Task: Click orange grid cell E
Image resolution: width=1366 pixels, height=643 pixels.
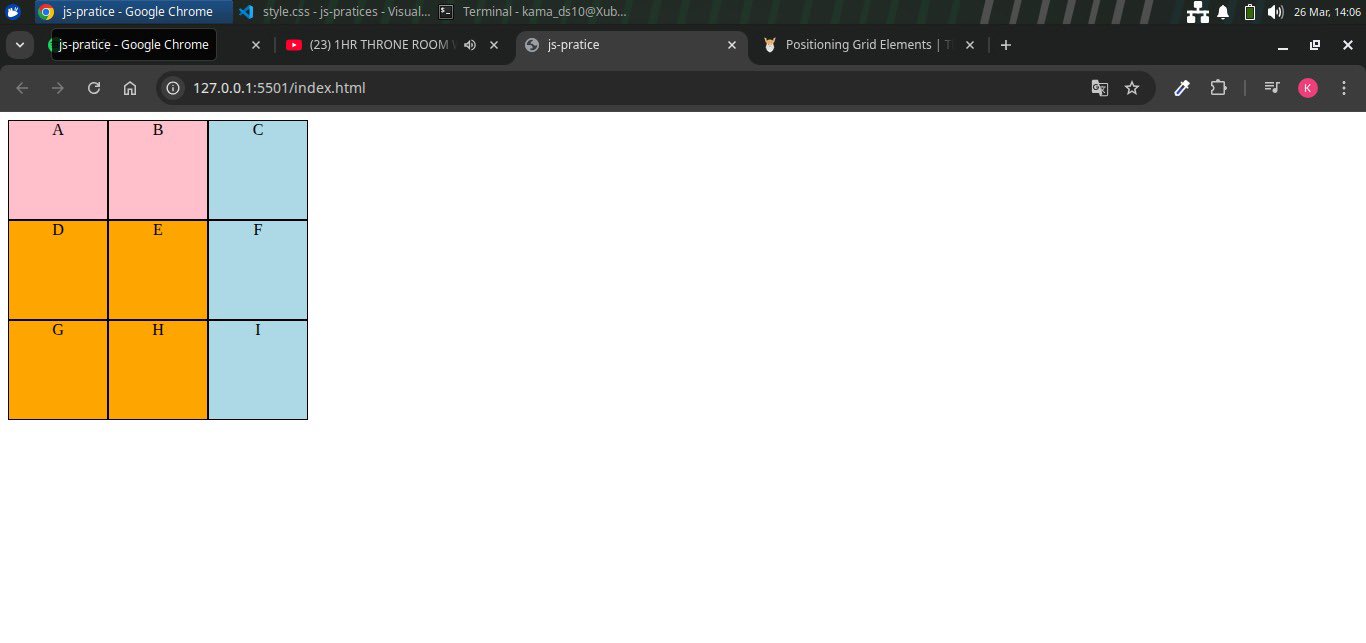Action: click(x=158, y=270)
